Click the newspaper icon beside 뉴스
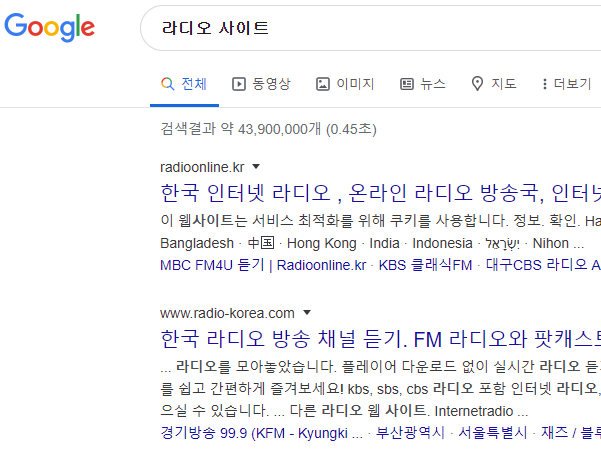Screen dimensions: 601x451 tap(407, 84)
